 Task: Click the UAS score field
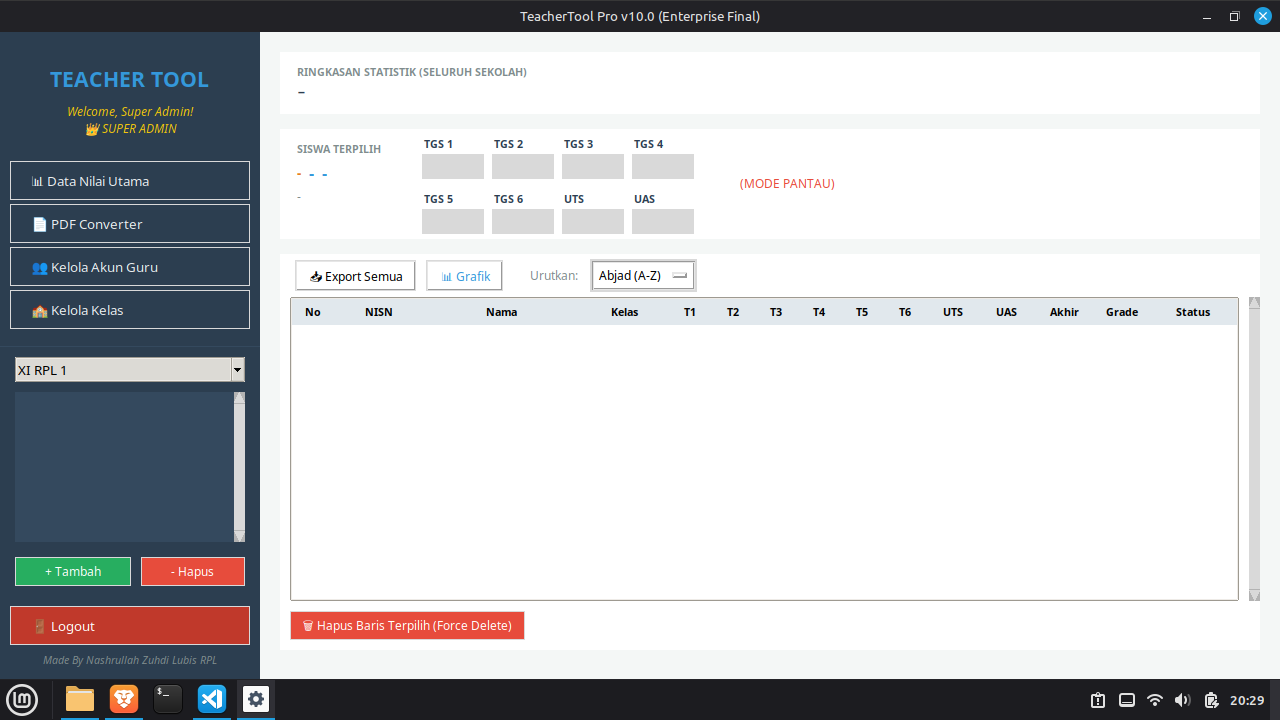[x=663, y=222]
